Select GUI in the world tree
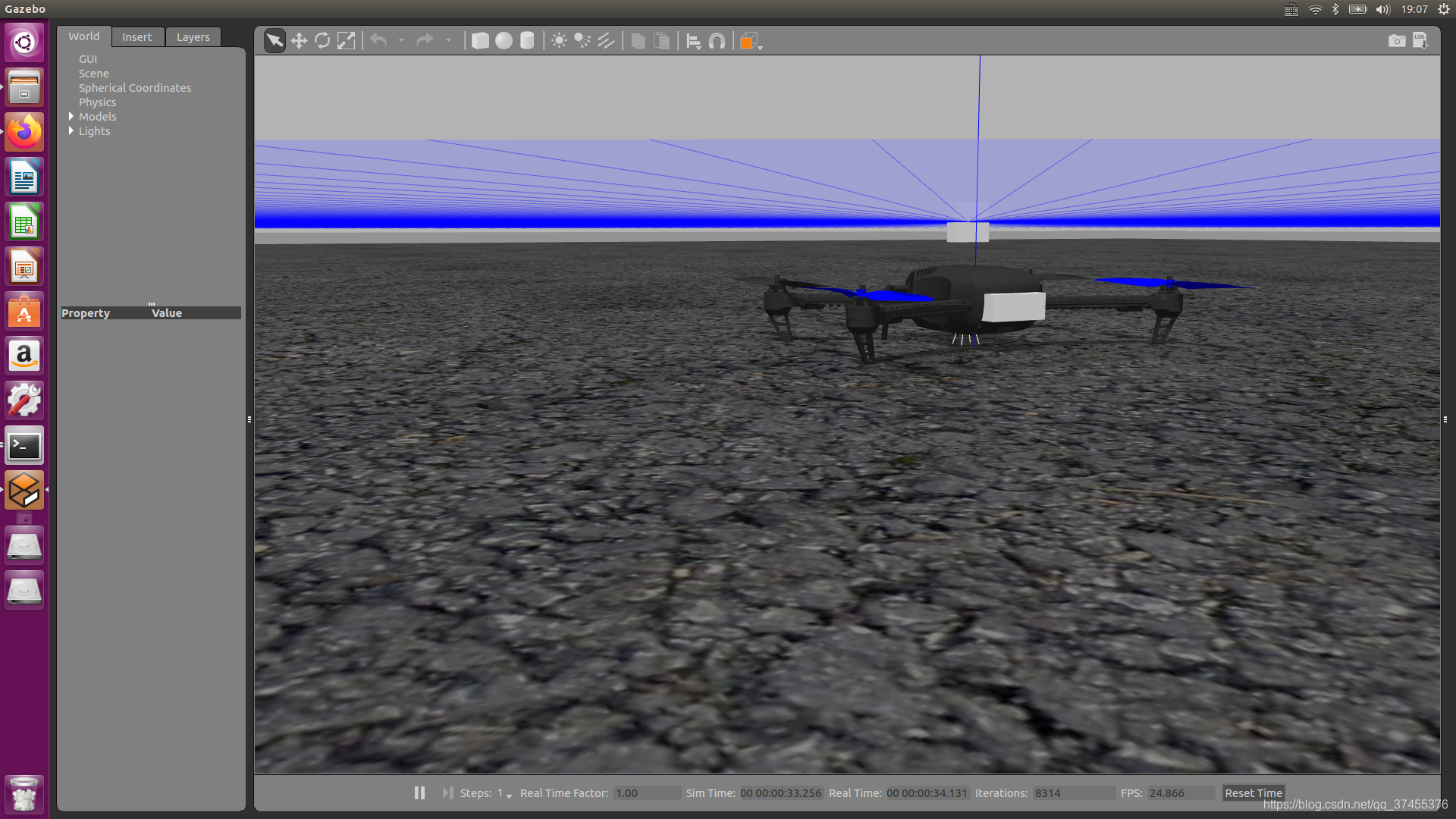Image resolution: width=1456 pixels, height=819 pixels. [x=88, y=59]
